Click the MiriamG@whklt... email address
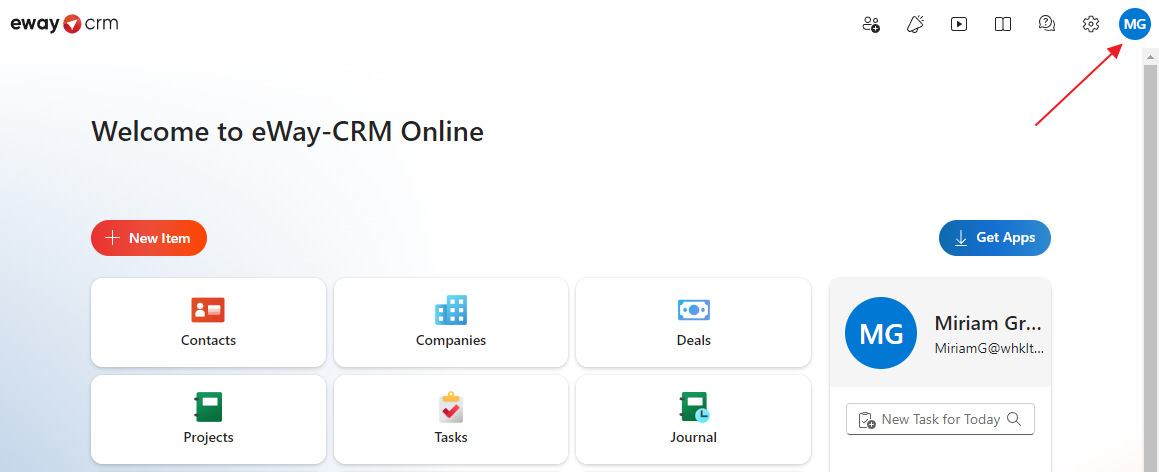This screenshot has height=472, width=1159. click(990, 348)
